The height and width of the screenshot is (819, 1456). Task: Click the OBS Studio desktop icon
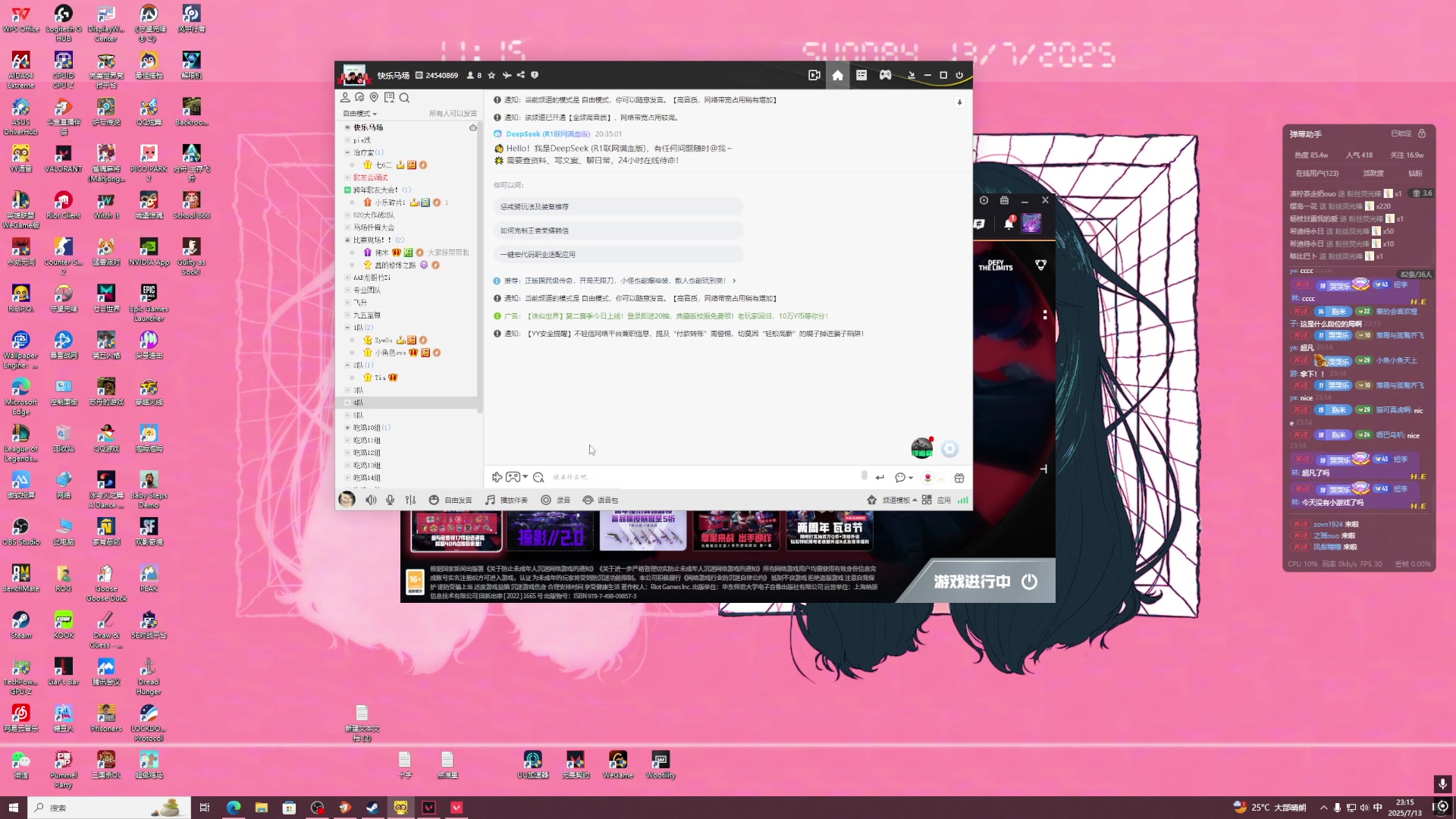(x=20, y=532)
